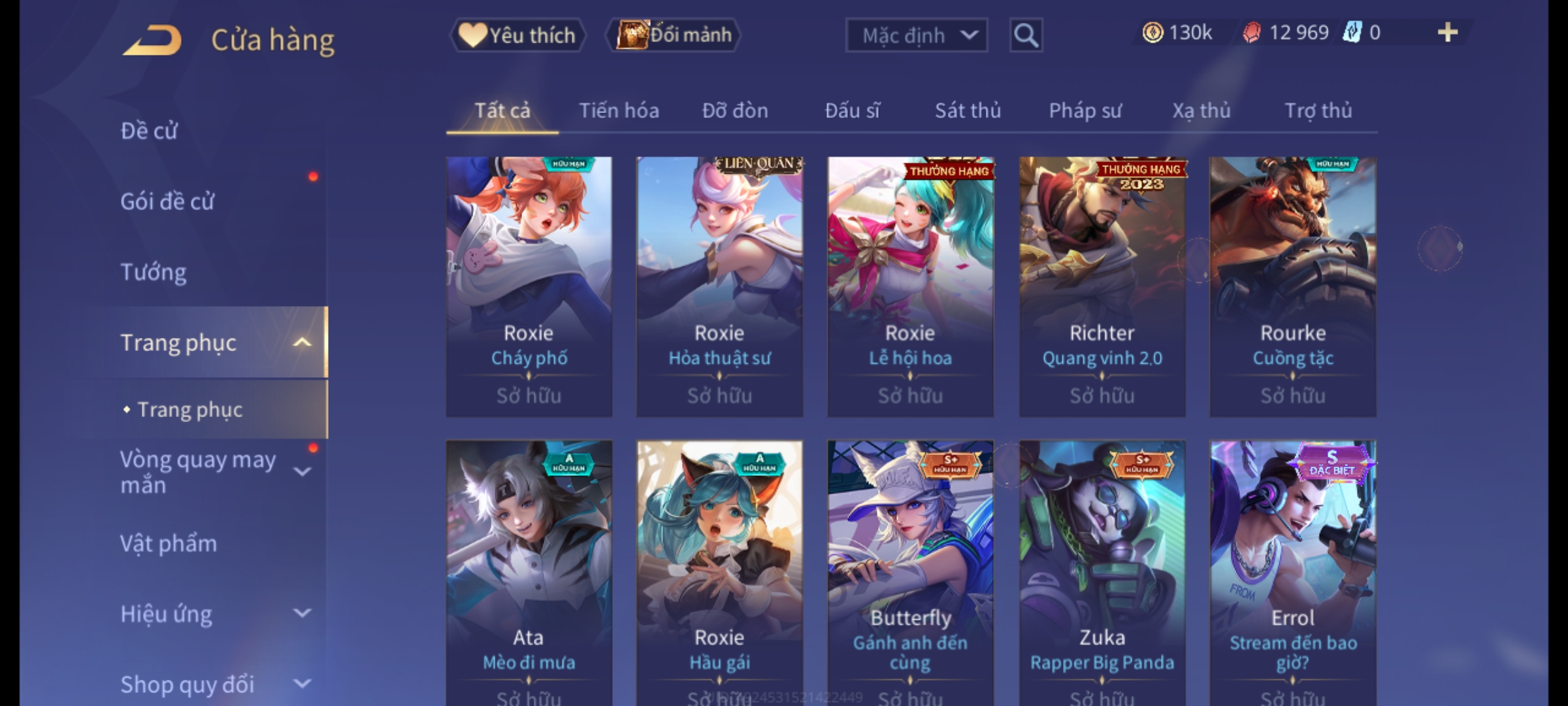Open the Mặc định sort dropdown

(x=916, y=35)
